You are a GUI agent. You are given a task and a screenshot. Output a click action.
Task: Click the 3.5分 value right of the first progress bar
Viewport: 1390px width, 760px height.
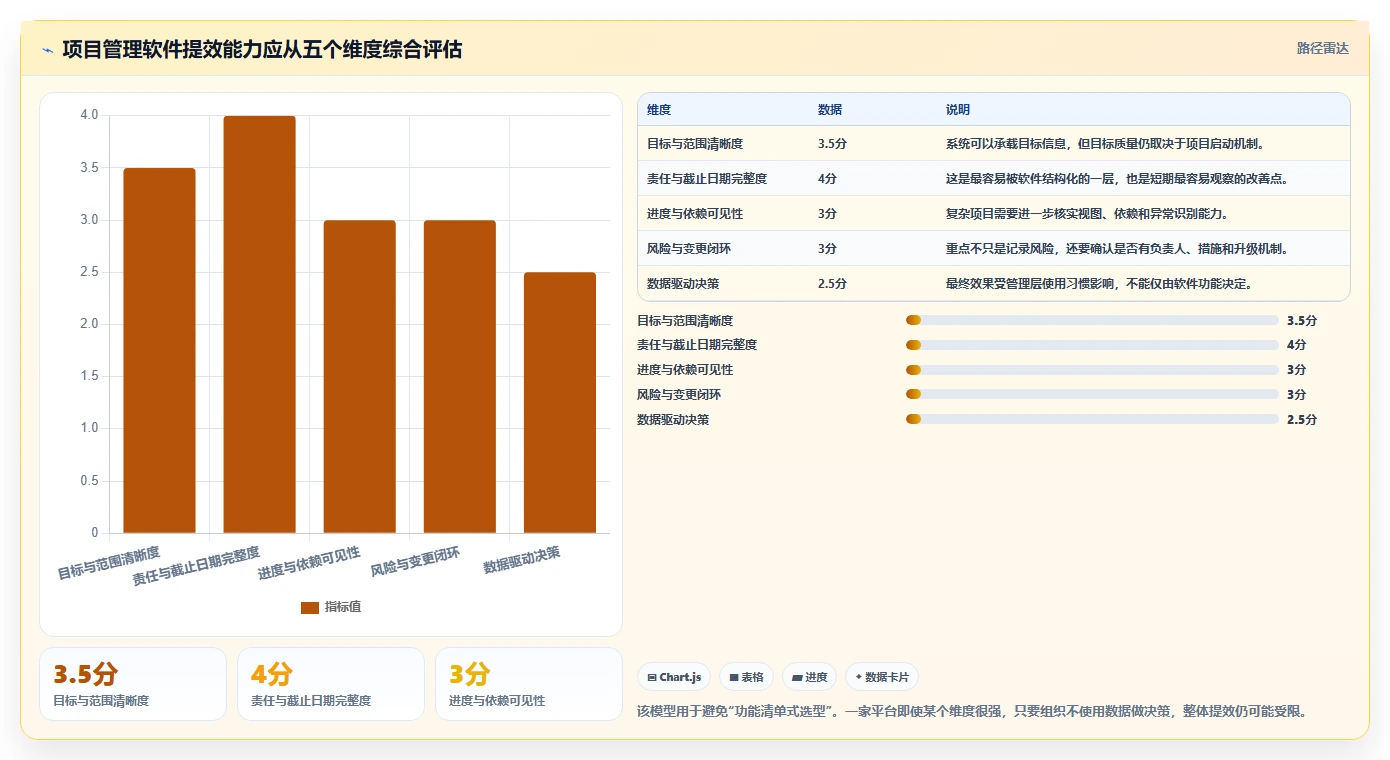[x=1302, y=321]
